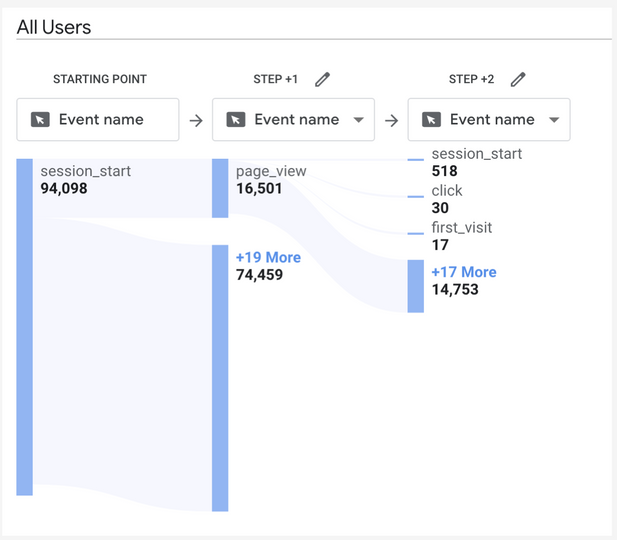Click the STEP +2 heading text
617x540 pixels.
coord(471,79)
